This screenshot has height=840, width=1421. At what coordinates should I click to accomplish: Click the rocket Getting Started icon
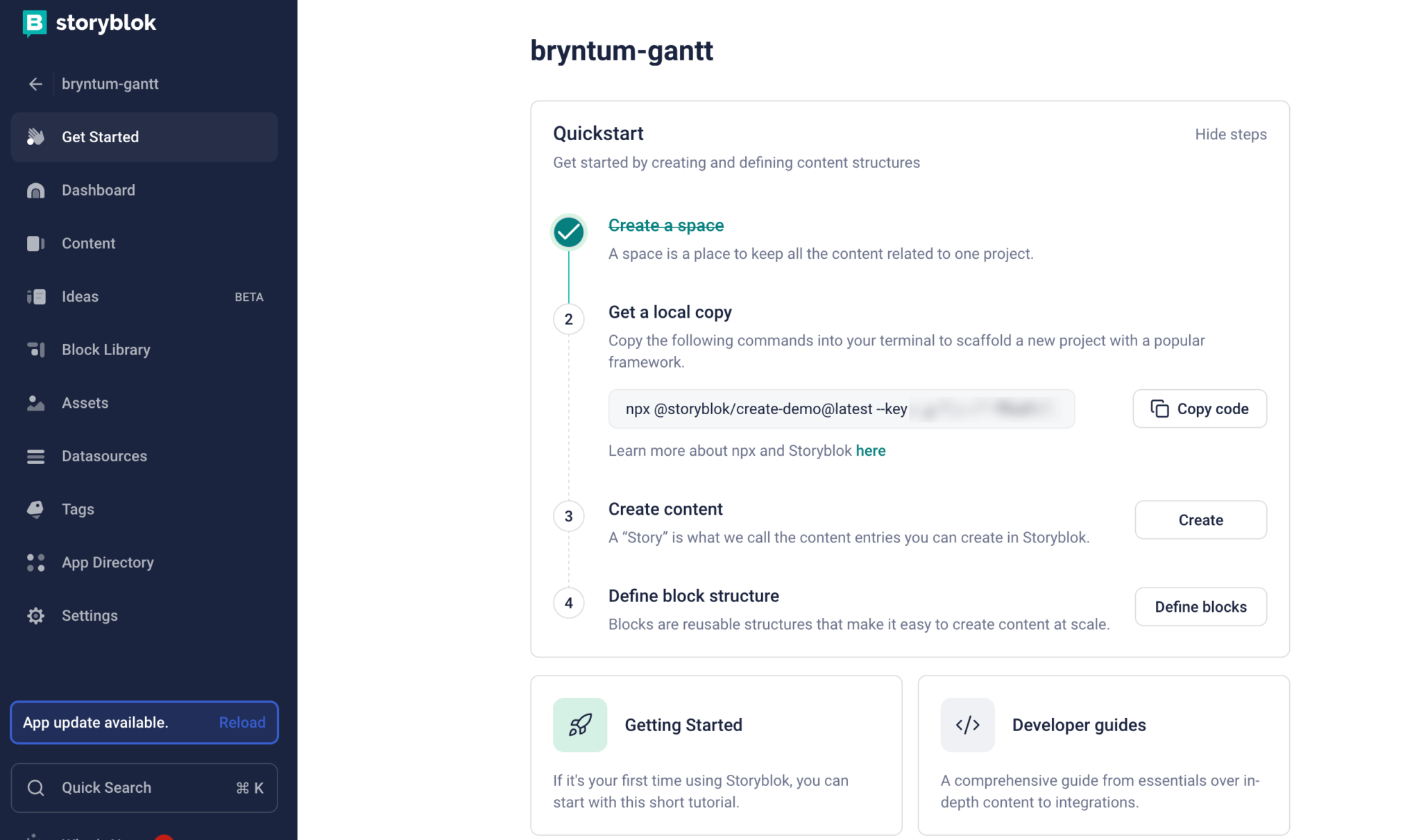click(x=580, y=725)
